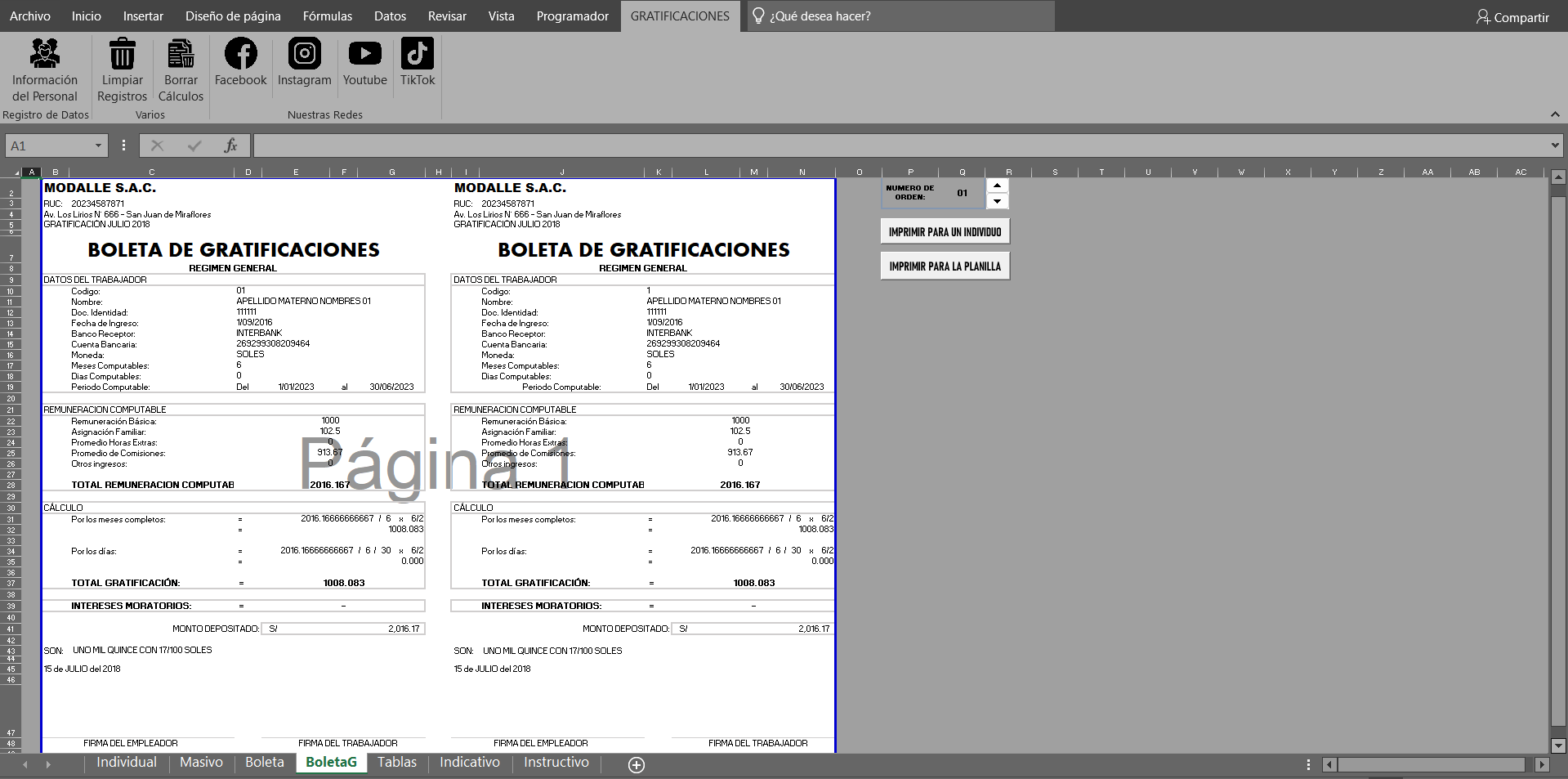Click the horizontal scrollbar track
Screen dimensions: 1568x779
(x=1430, y=764)
